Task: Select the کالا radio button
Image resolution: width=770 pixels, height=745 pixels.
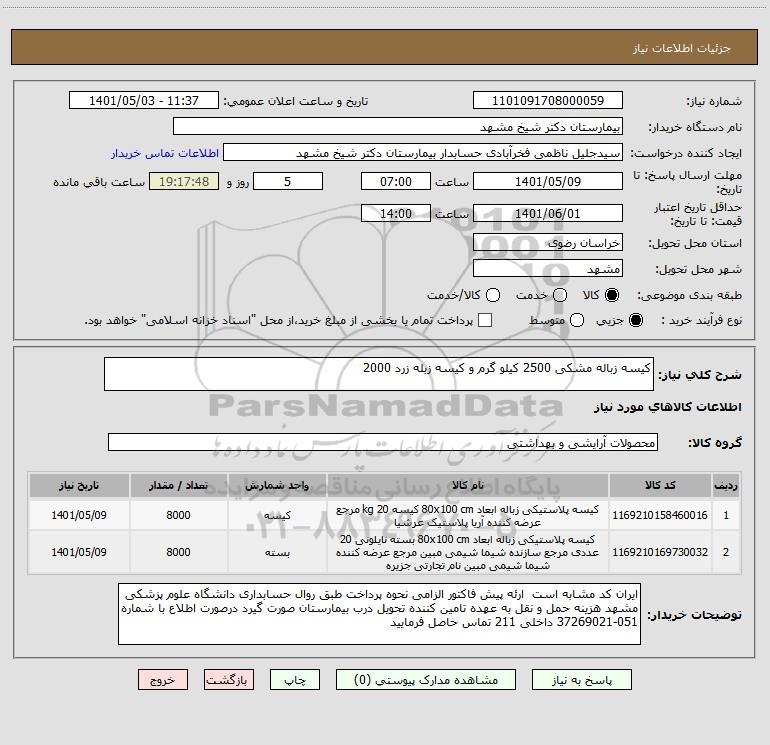Action: pyautogui.click(x=612, y=295)
